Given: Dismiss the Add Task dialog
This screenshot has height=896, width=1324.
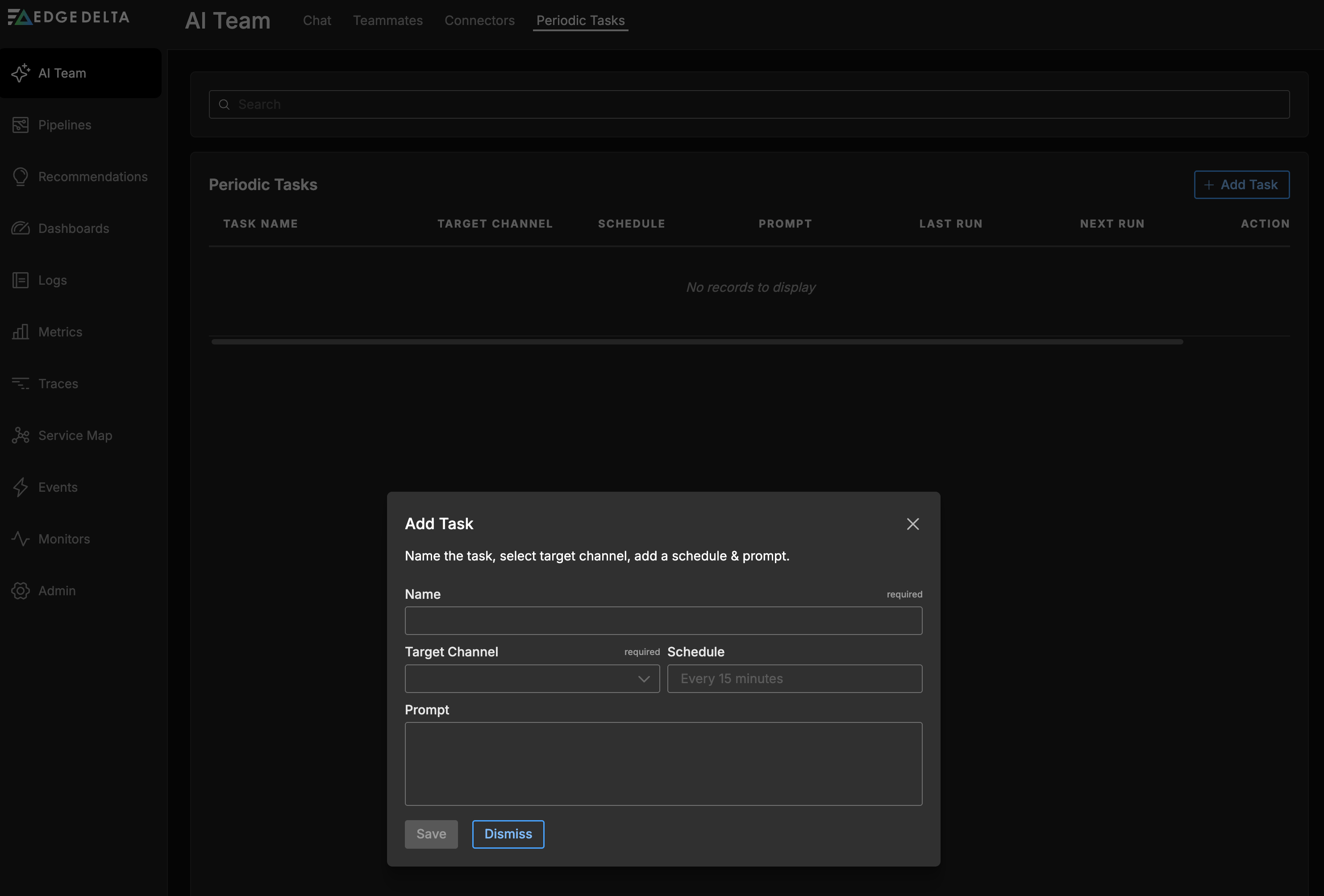Looking at the screenshot, I should pos(508,834).
